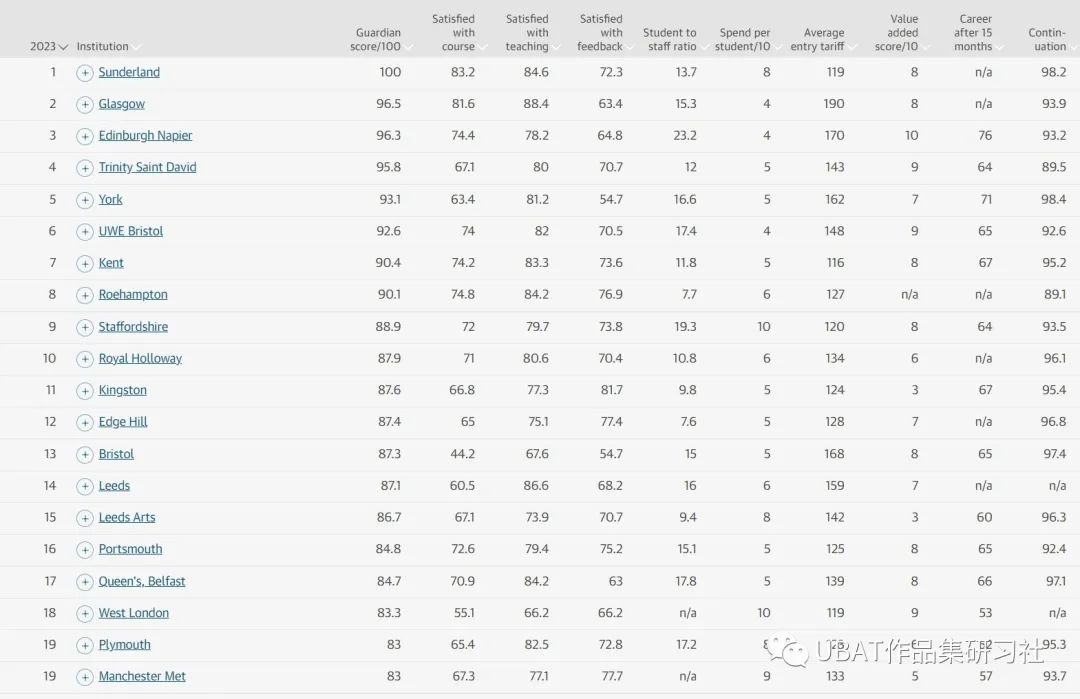Sort by Student to staff ratio header

coord(674,39)
